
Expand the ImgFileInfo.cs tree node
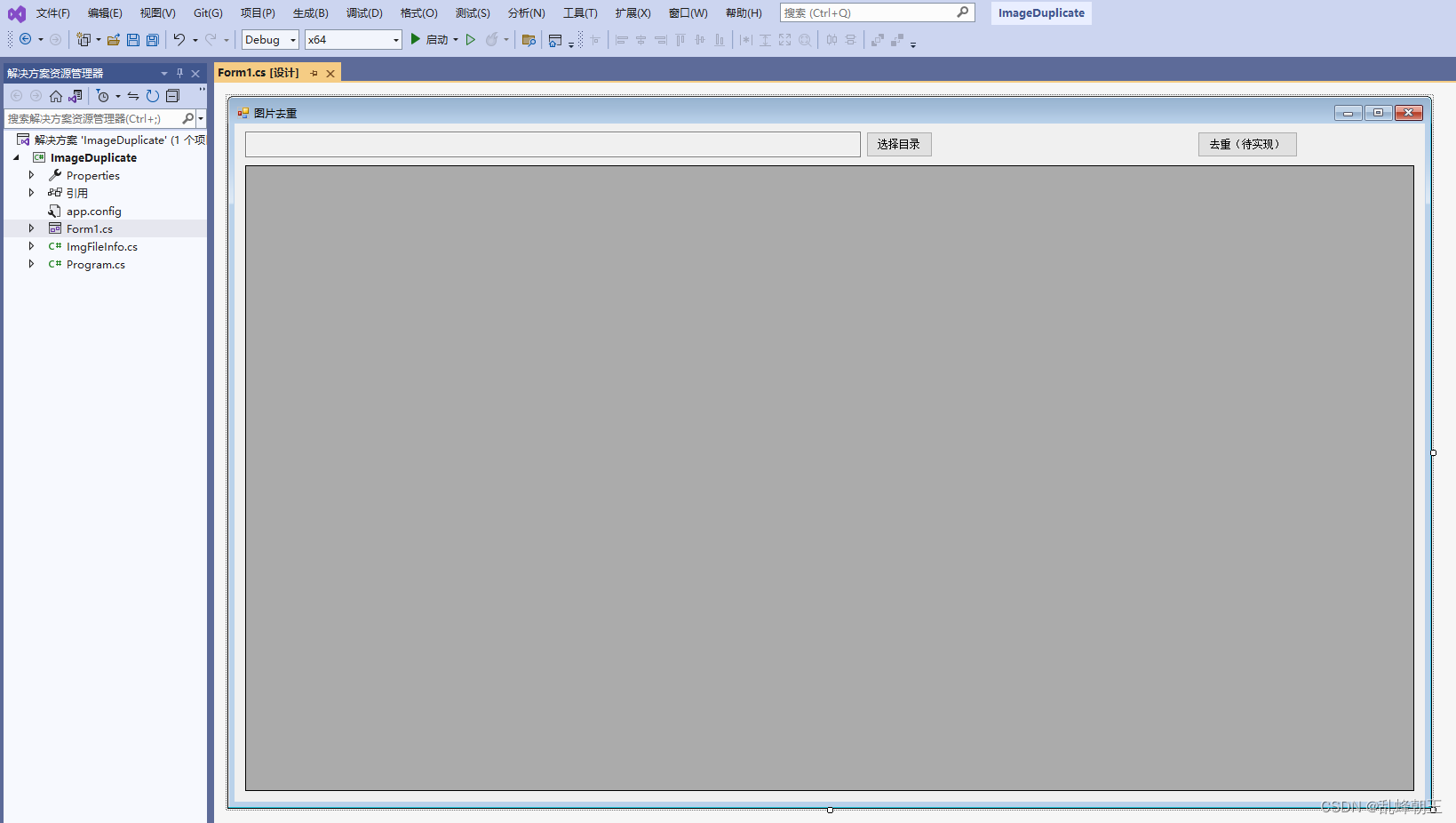click(31, 246)
